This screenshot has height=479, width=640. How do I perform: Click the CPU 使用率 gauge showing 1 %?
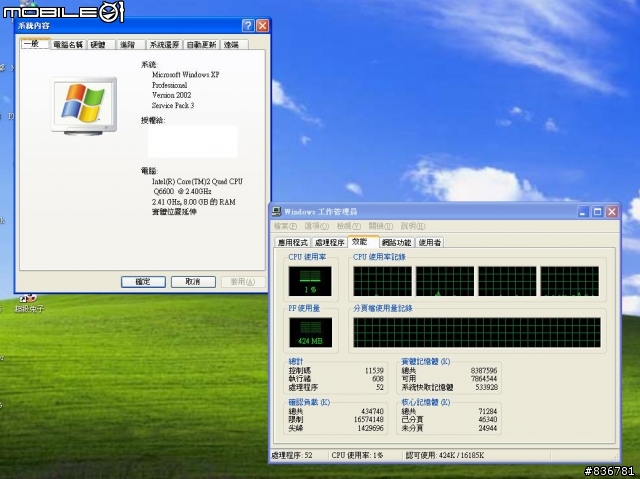tap(310, 281)
